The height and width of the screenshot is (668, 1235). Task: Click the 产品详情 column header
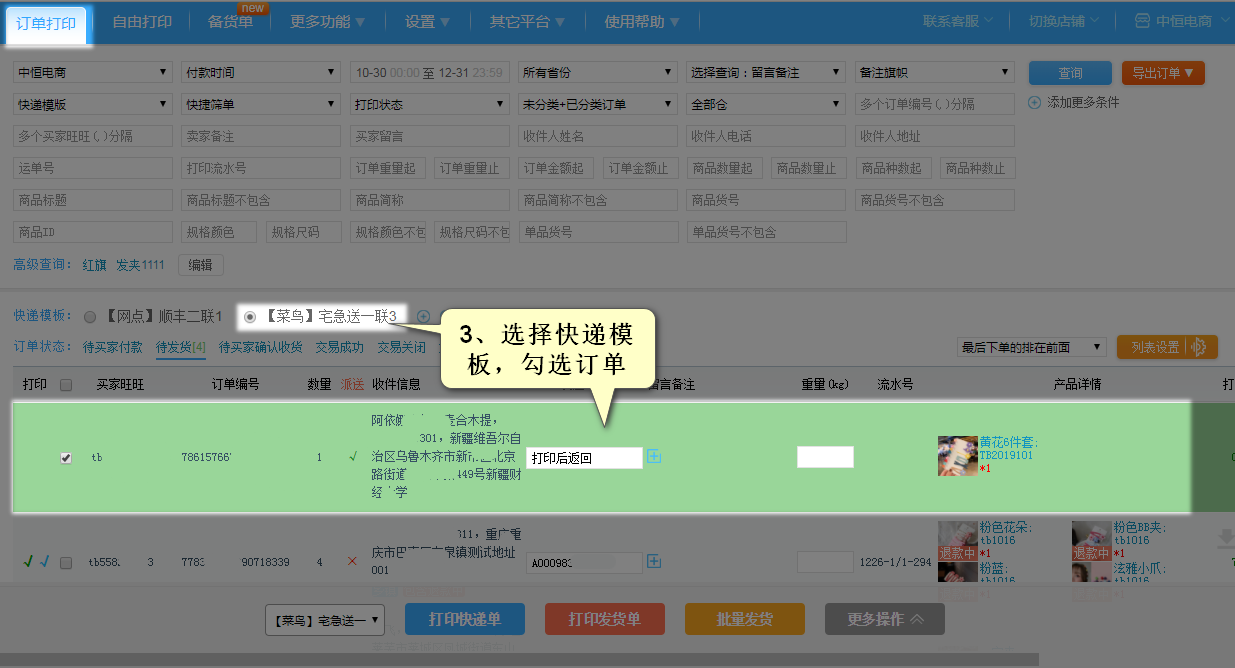(1077, 384)
